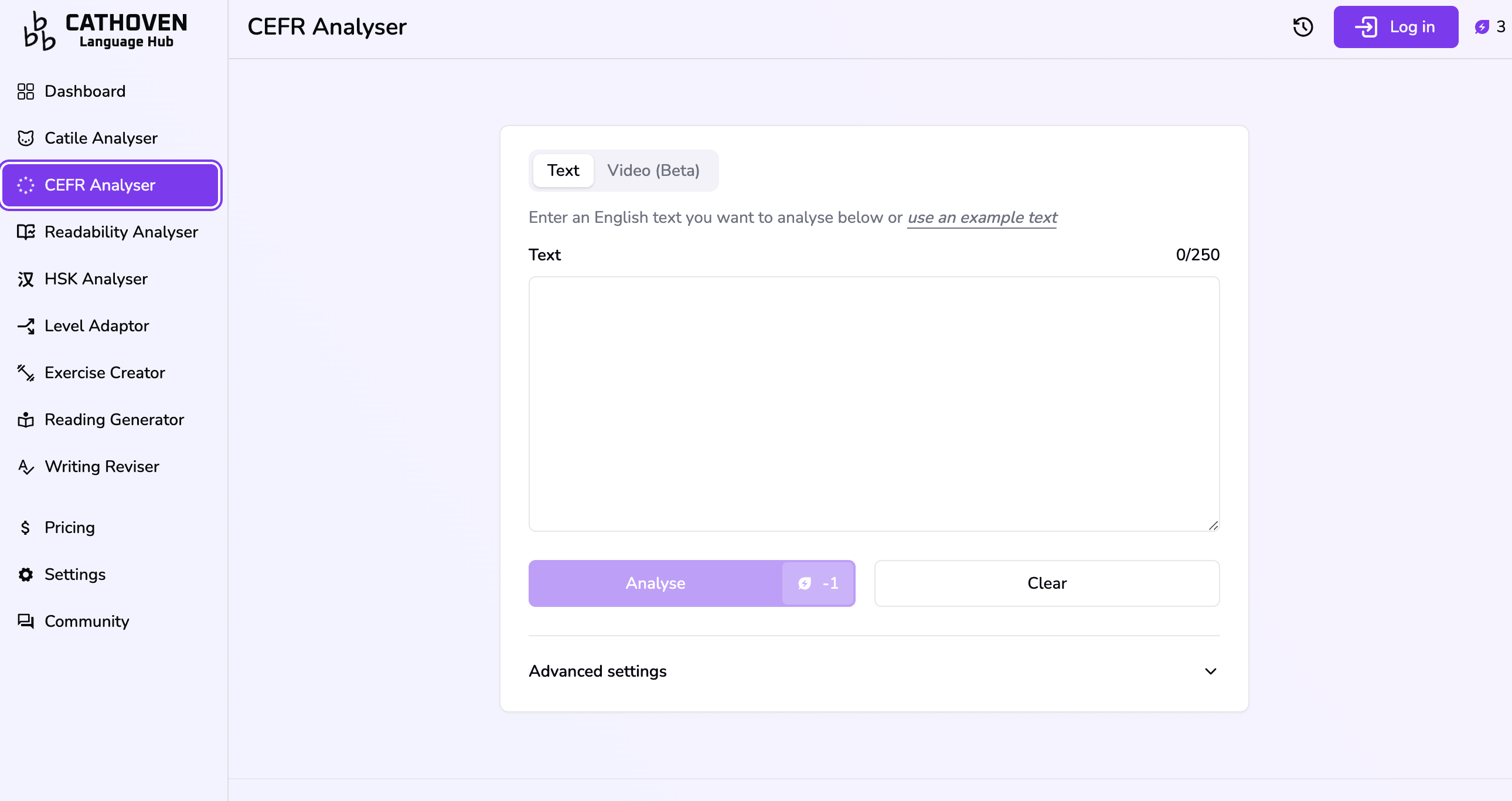Viewport: 1512px width, 801px height.
Task: Expand the Advanced settings chevron
Action: (x=1210, y=671)
